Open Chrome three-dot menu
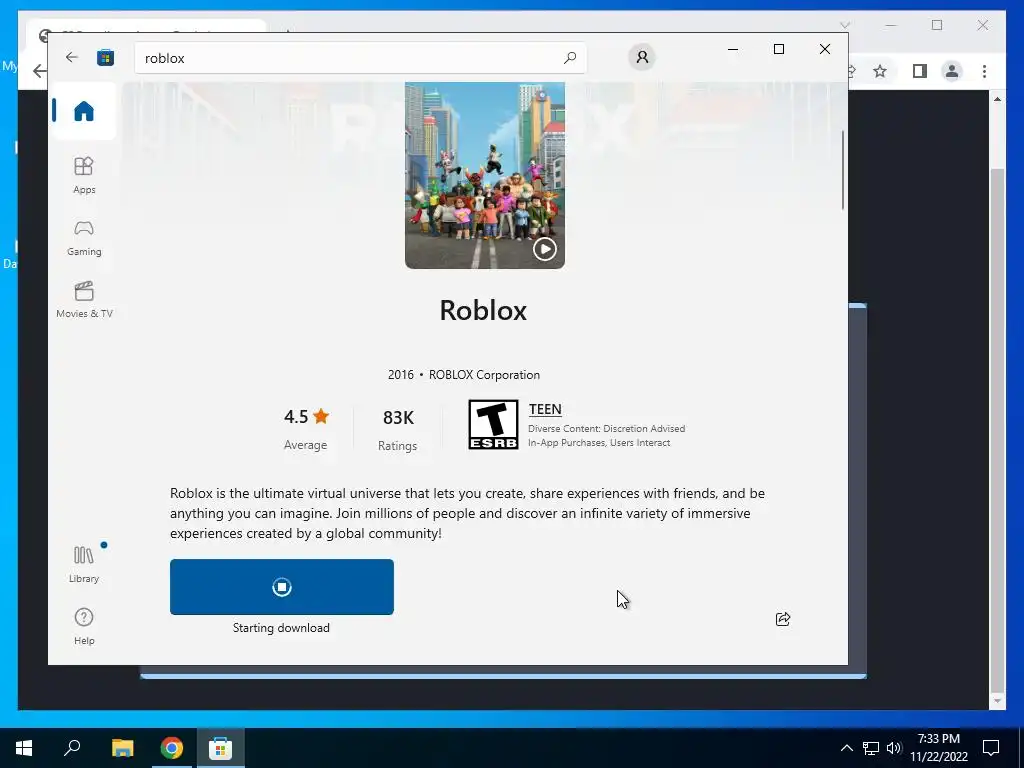Image resolution: width=1024 pixels, height=768 pixels. (984, 71)
